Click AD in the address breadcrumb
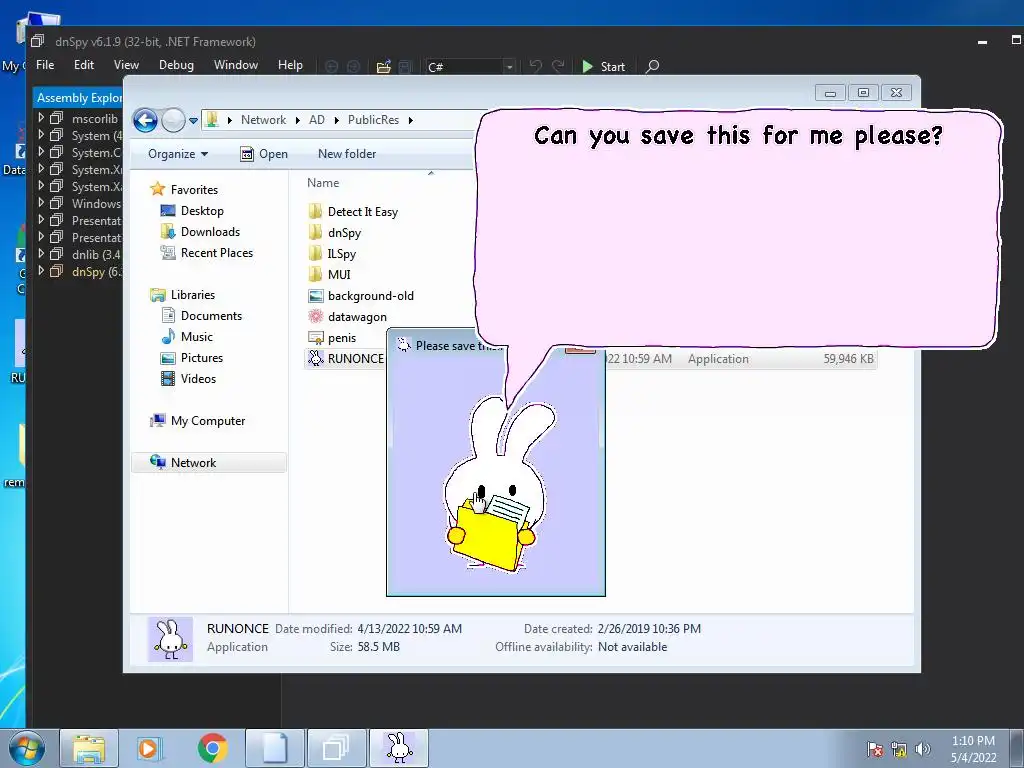This screenshot has width=1024, height=768. (x=317, y=120)
